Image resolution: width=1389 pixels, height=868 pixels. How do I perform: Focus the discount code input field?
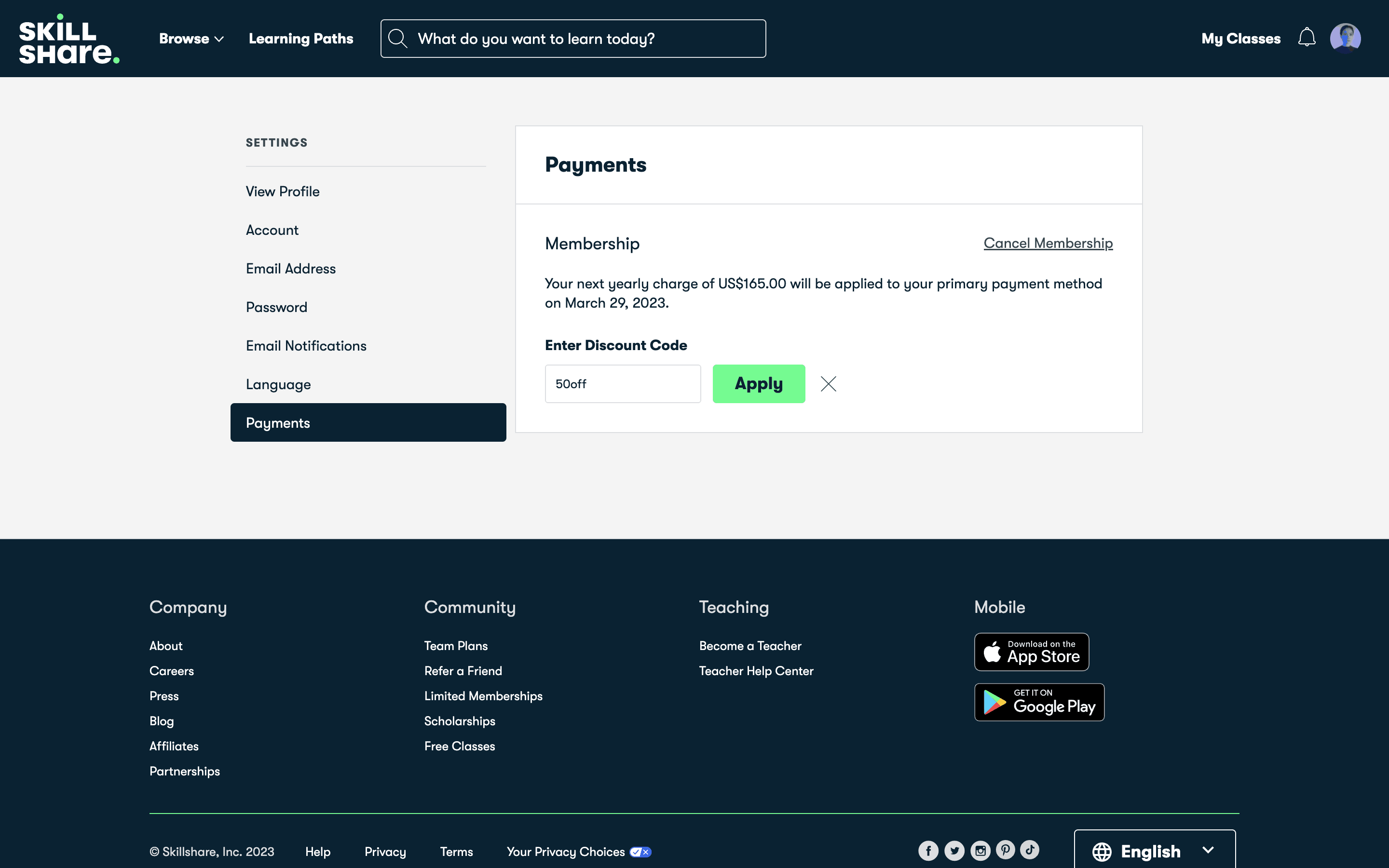coord(622,383)
